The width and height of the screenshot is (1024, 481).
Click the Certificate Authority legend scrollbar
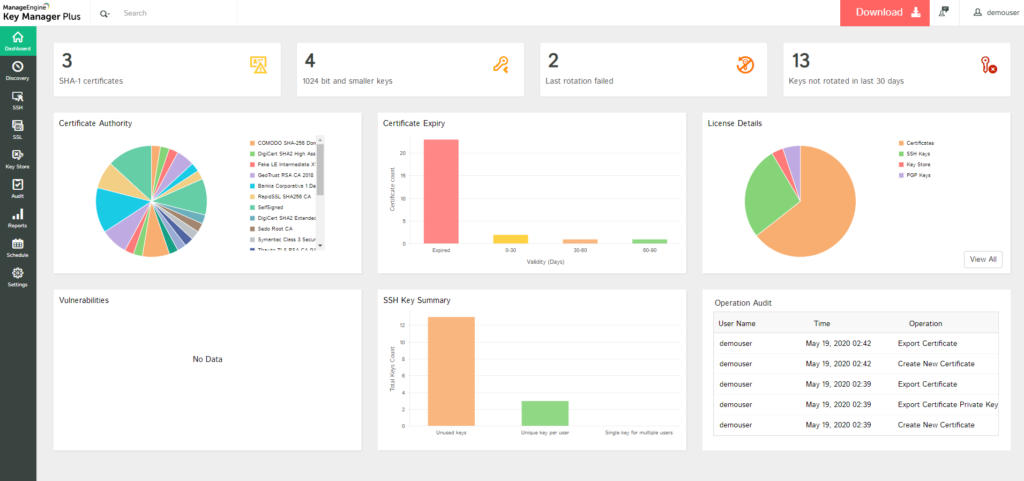tap(321, 170)
